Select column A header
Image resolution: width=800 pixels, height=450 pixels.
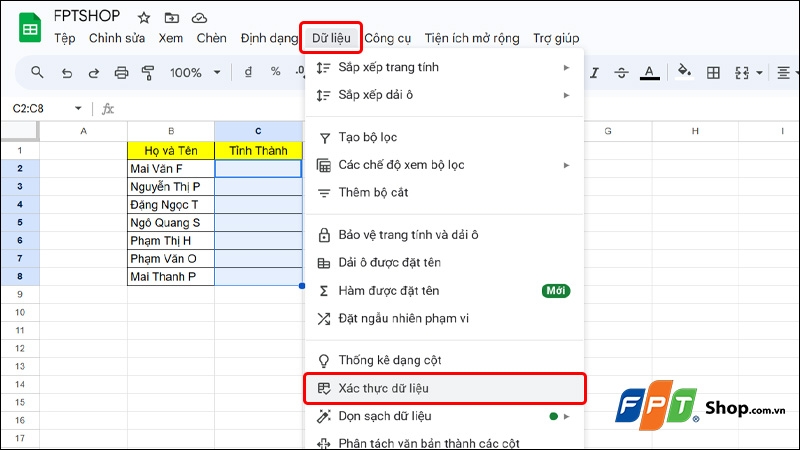point(84,131)
